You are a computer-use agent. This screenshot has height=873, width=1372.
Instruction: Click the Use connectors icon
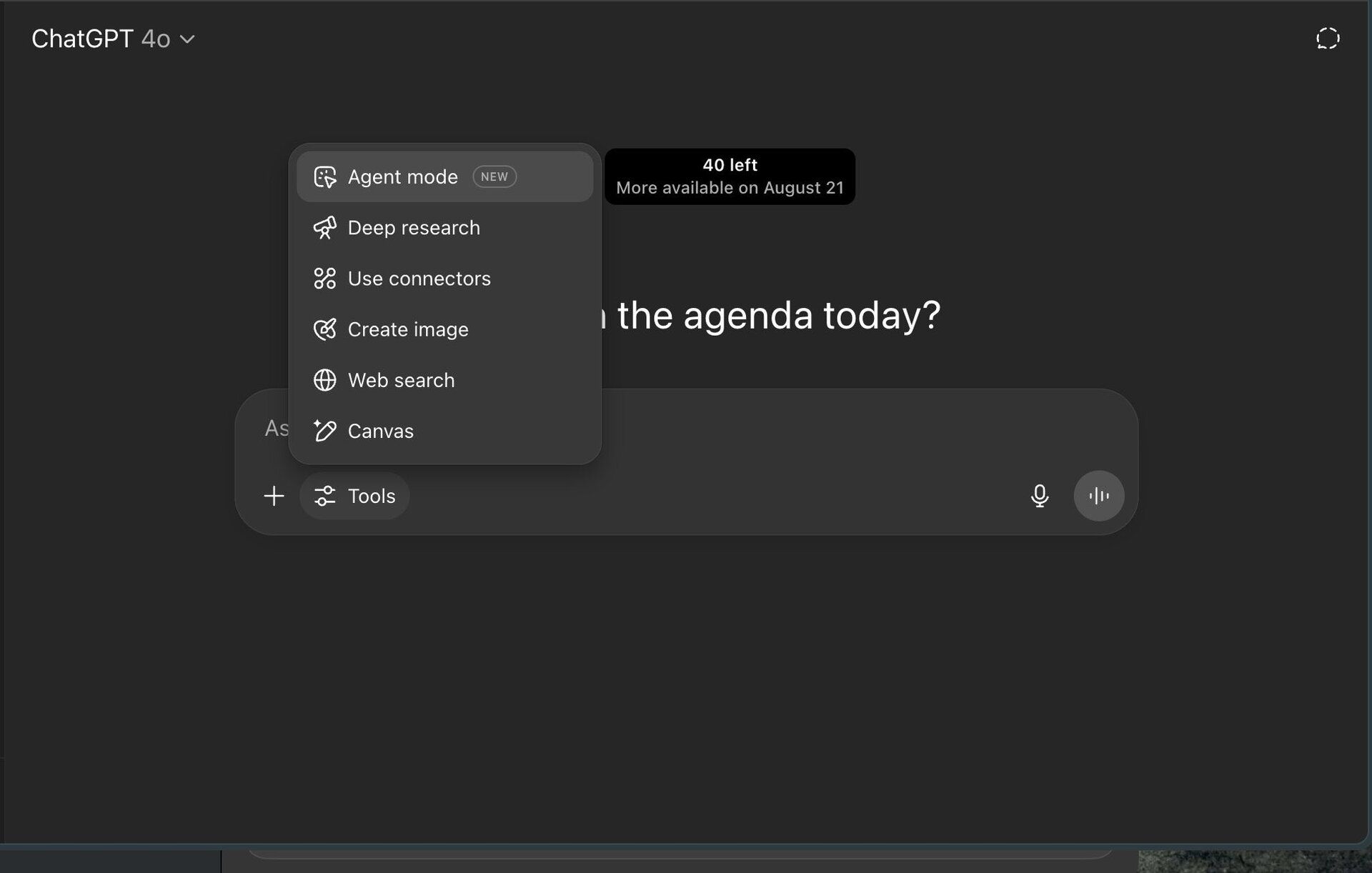pos(324,279)
